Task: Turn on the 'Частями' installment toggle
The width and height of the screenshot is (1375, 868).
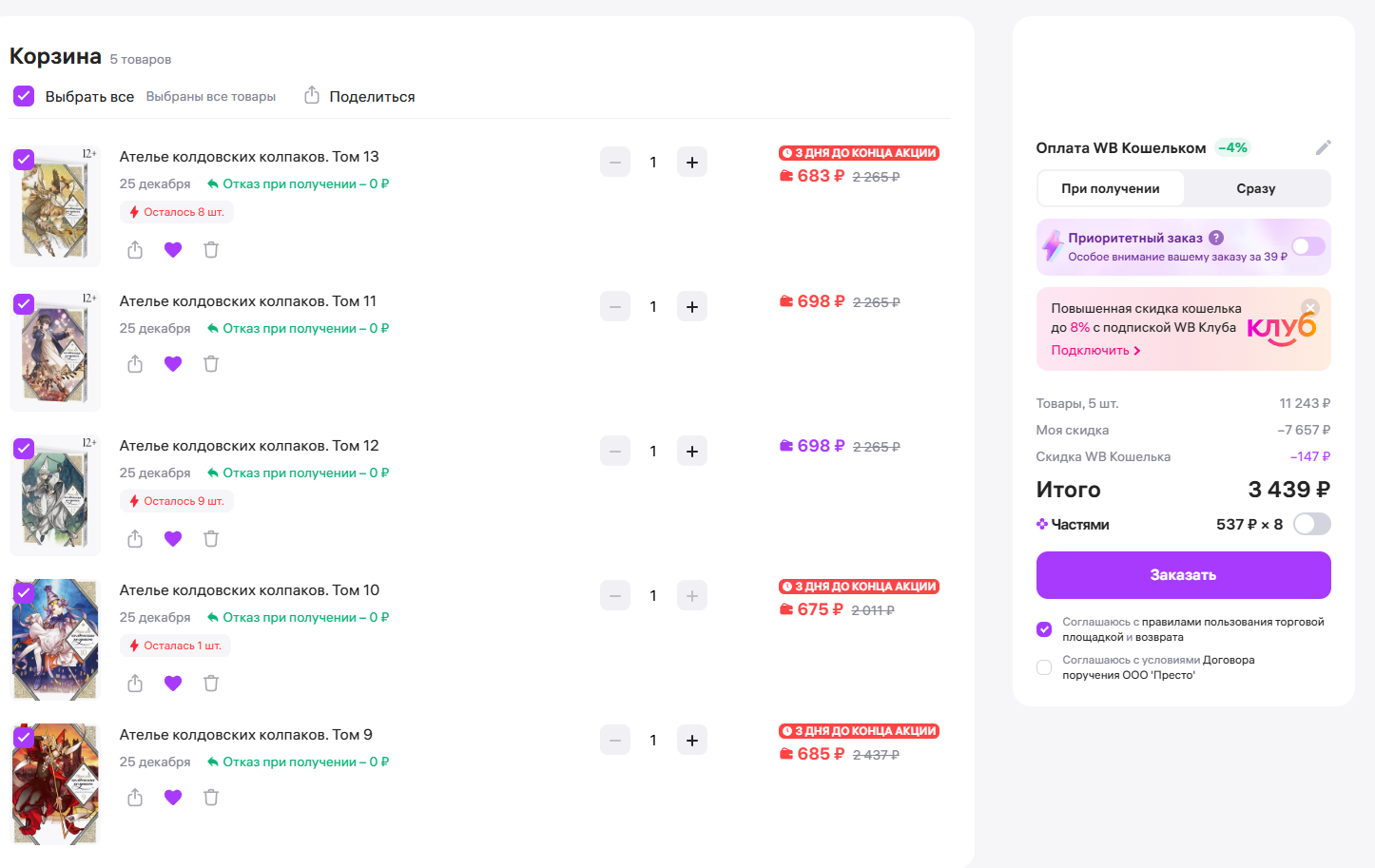Action: 1311,524
